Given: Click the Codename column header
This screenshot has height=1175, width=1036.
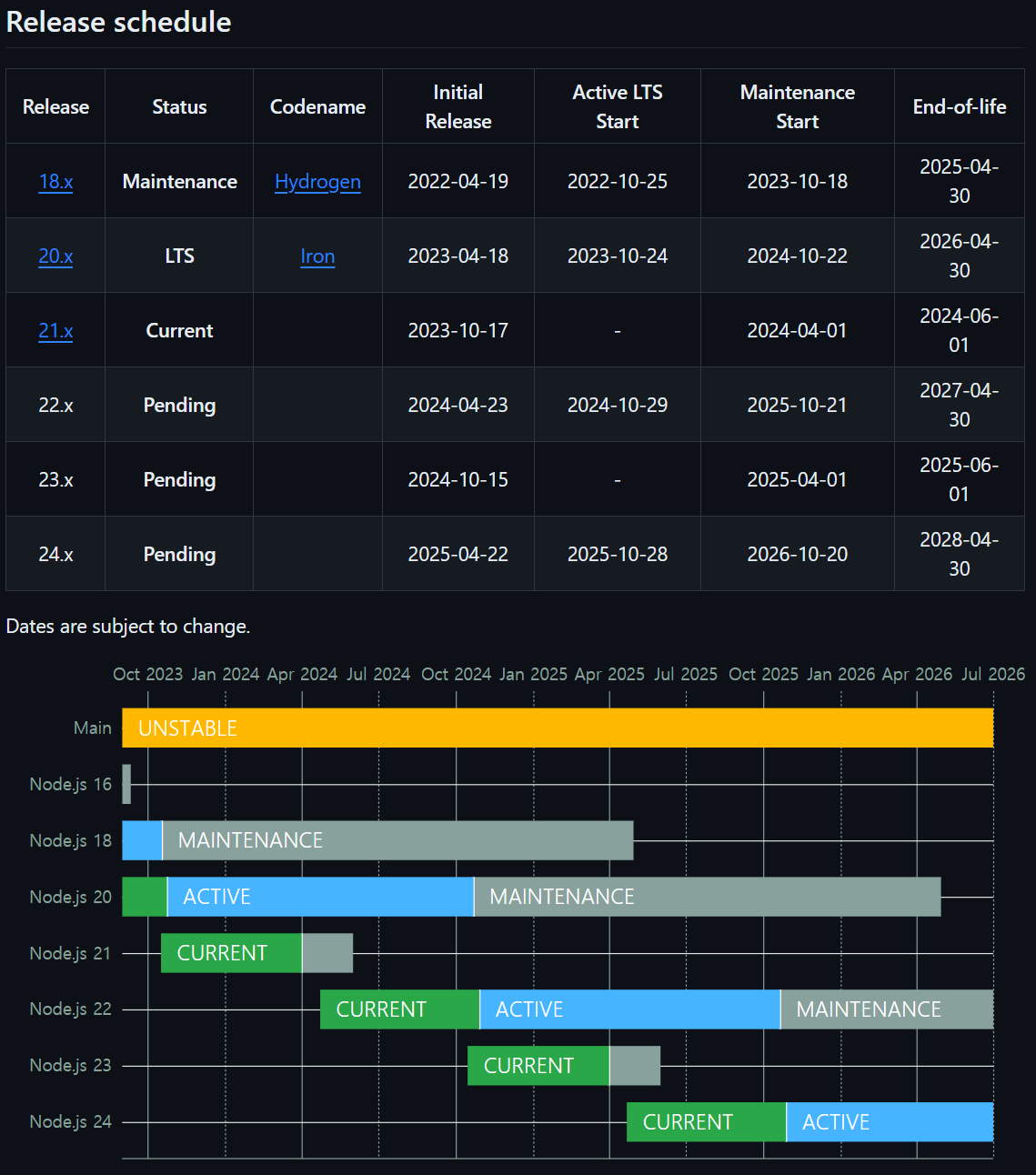Looking at the screenshot, I should point(317,106).
